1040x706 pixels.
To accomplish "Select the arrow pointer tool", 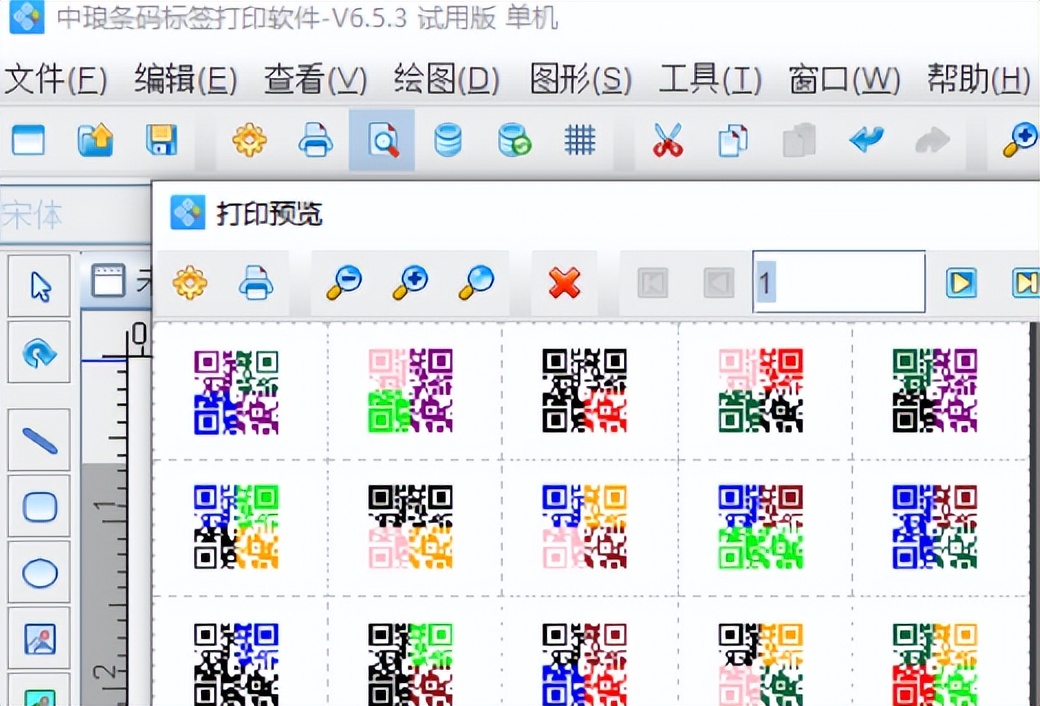I will pyautogui.click(x=39, y=286).
